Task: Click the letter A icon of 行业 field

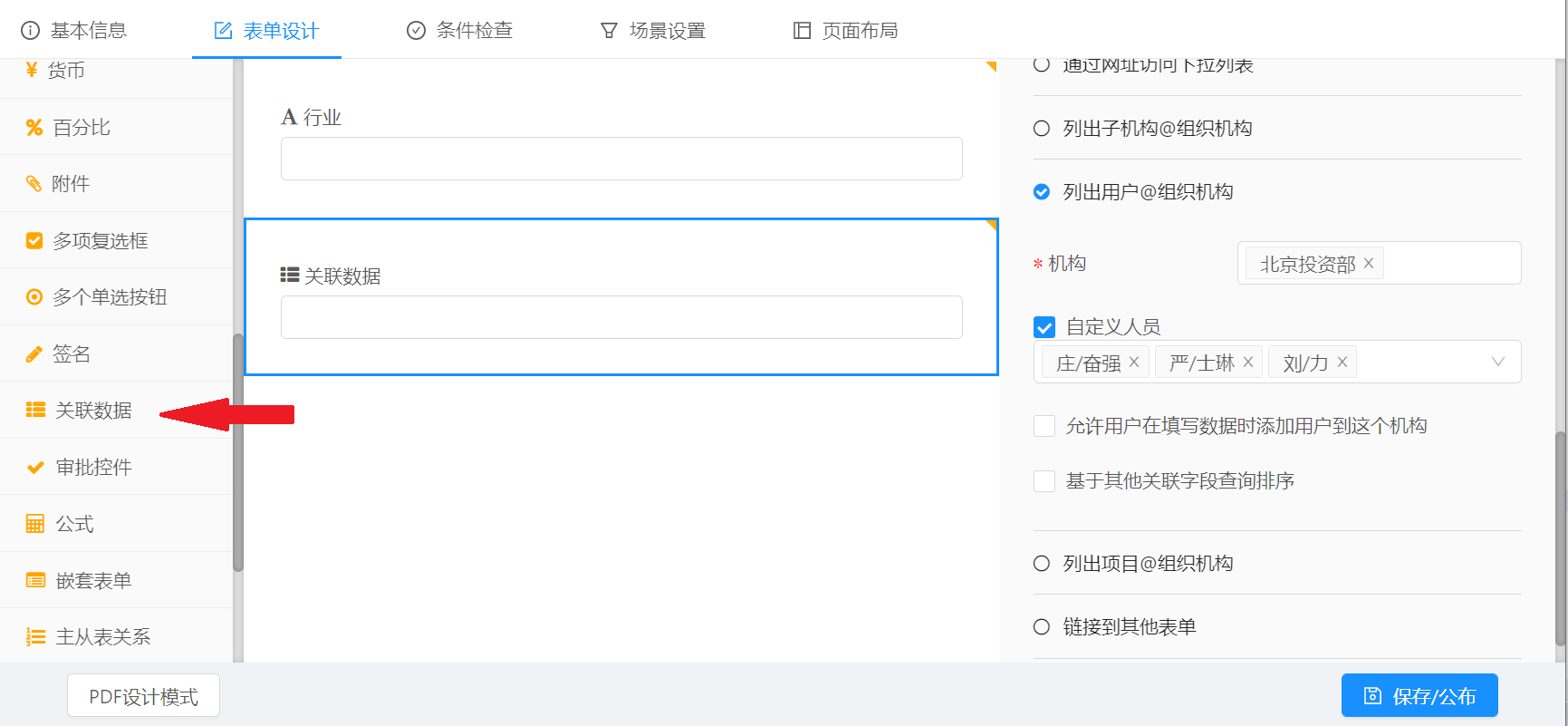Action: (289, 117)
